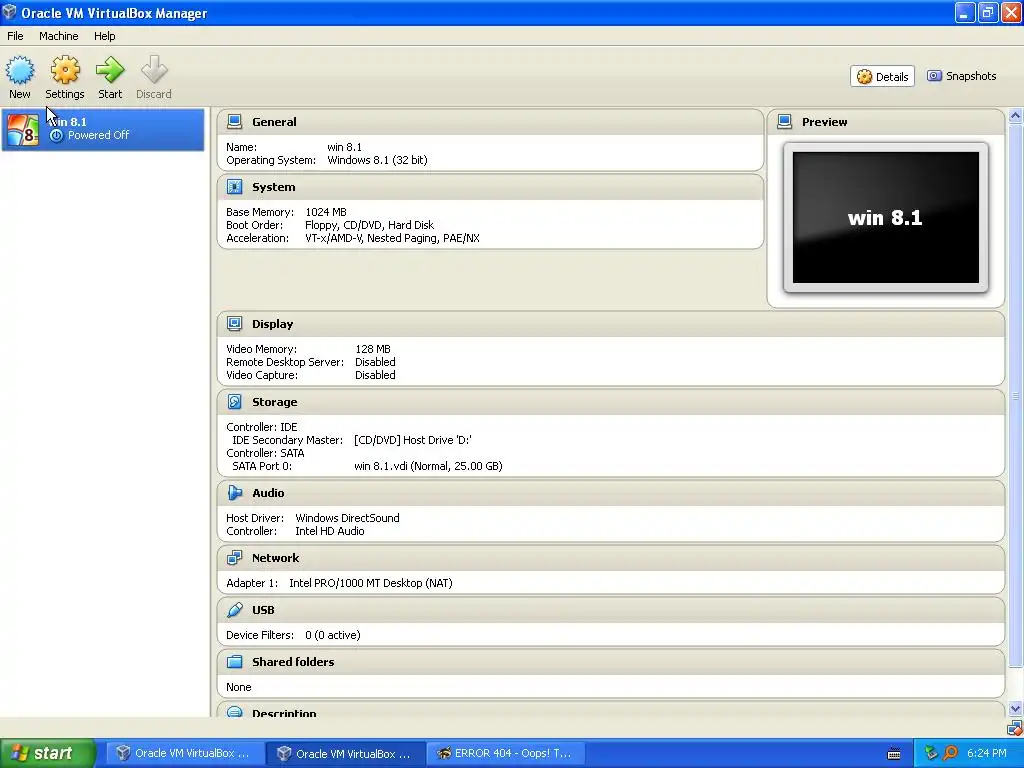Image resolution: width=1024 pixels, height=768 pixels.
Task: Click 'Windows DirectSound' host driver value
Action: click(x=347, y=518)
